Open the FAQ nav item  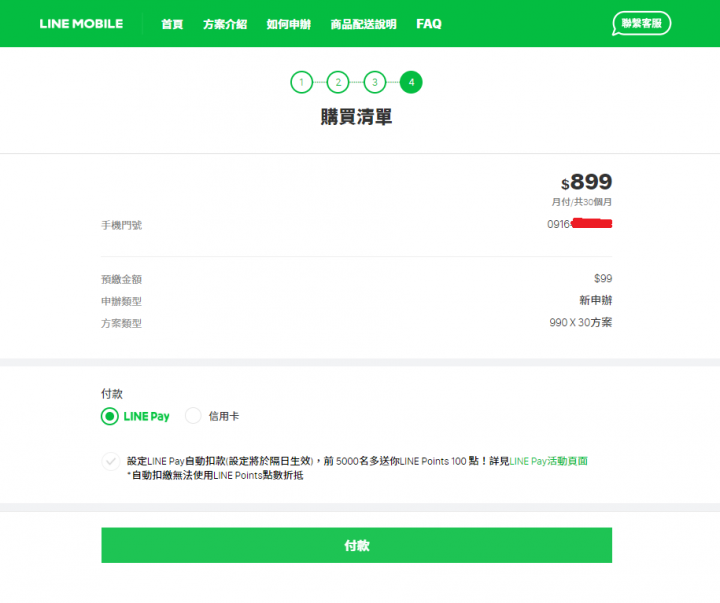[429, 24]
